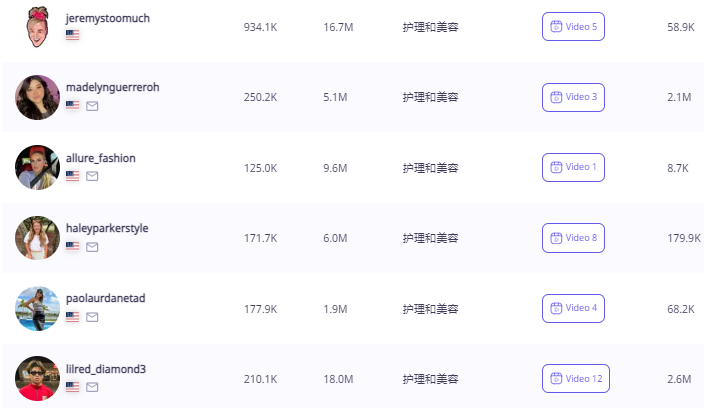
Task: Click the email icon under madelynguerreroh
Action: coord(92,106)
